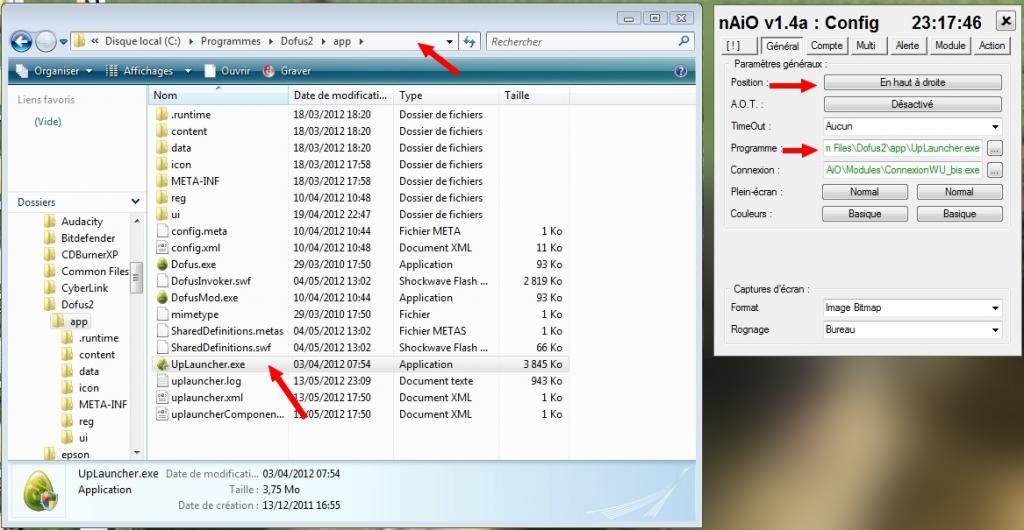The height and width of the screenshot is (530, 1024).
Task: Click the search magnifier icon in Rechercher box
Action: 683,41
